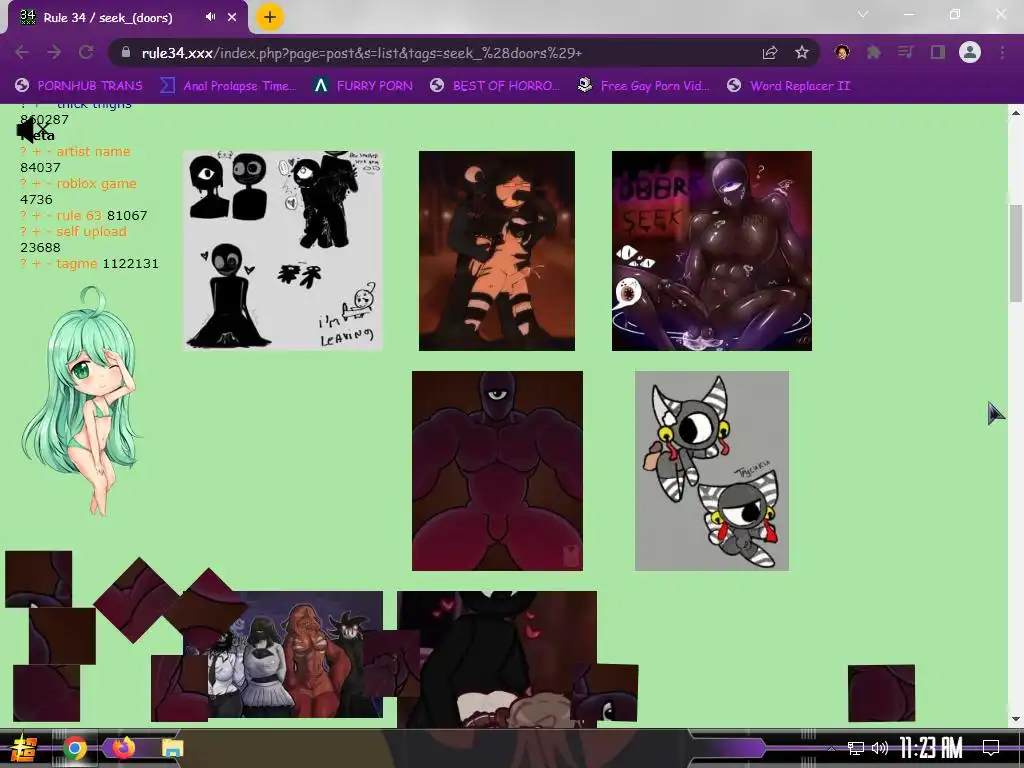Open the self upload tag link
The height and width of the screenshot is (768, 1024).
click(x=91, y=231)
